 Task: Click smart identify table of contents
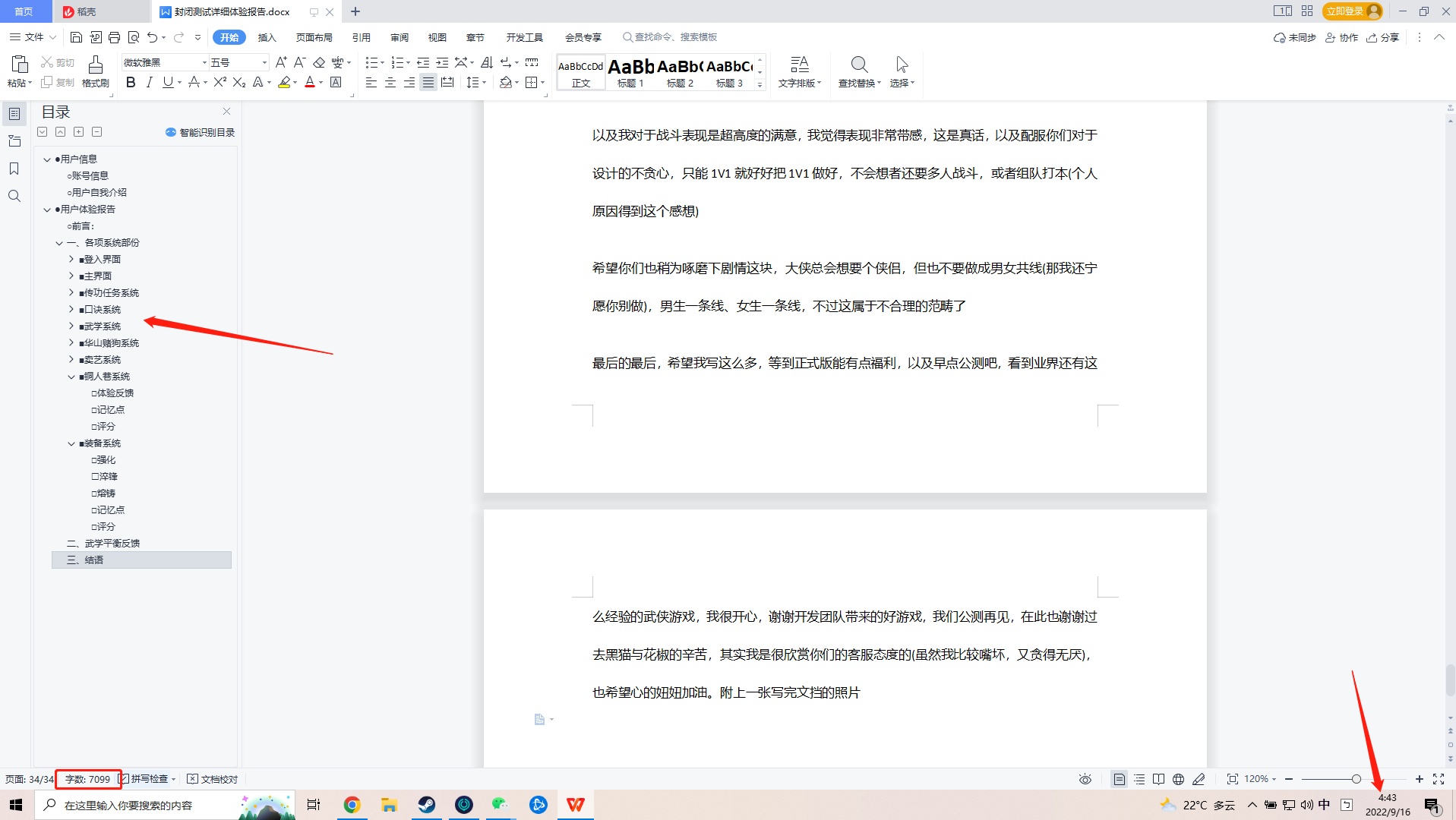tap(200, 132)
